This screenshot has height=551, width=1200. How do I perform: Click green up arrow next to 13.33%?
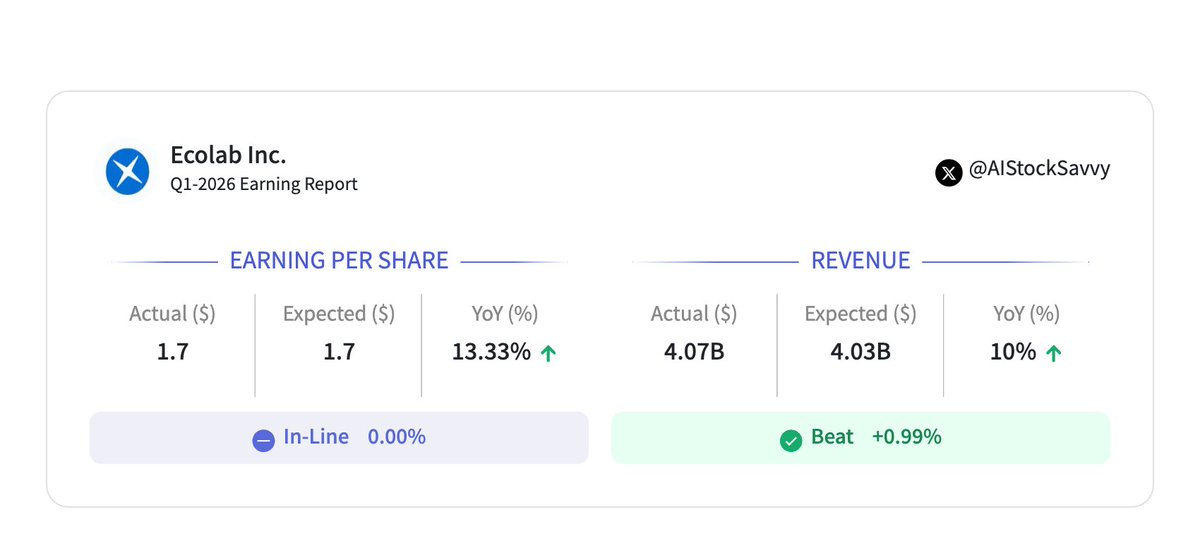[x=548, y=353]
